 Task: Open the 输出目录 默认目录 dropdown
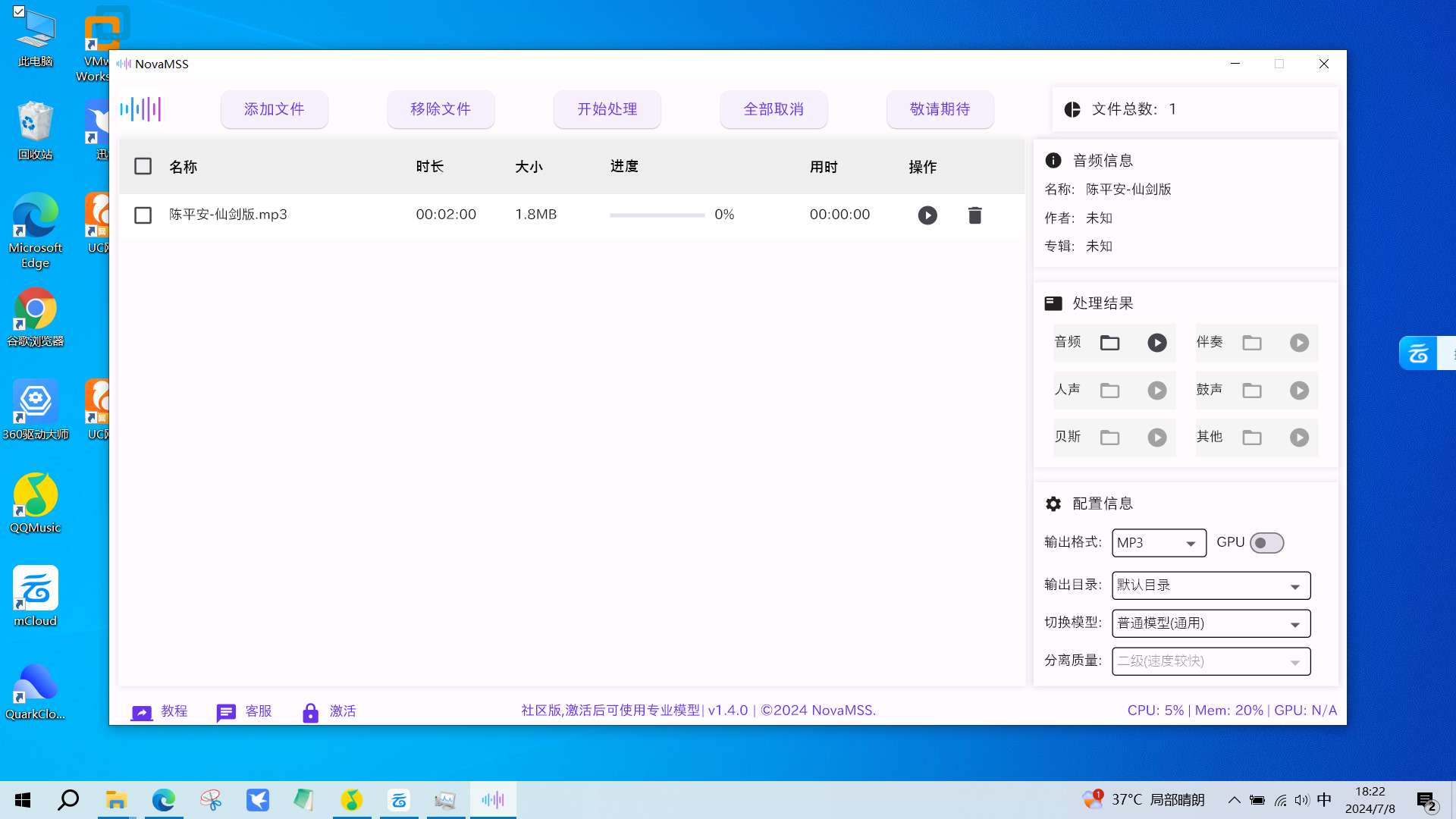1210,585
